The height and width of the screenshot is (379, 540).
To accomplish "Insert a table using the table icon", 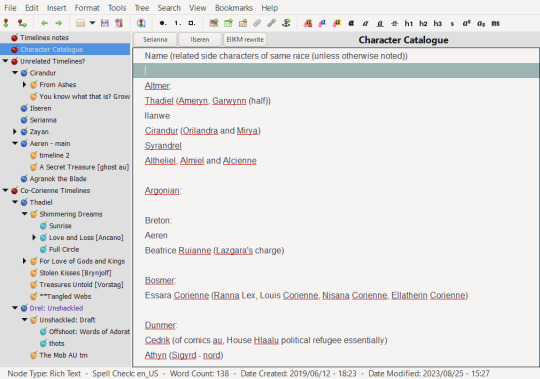I will tap(228, 23).
